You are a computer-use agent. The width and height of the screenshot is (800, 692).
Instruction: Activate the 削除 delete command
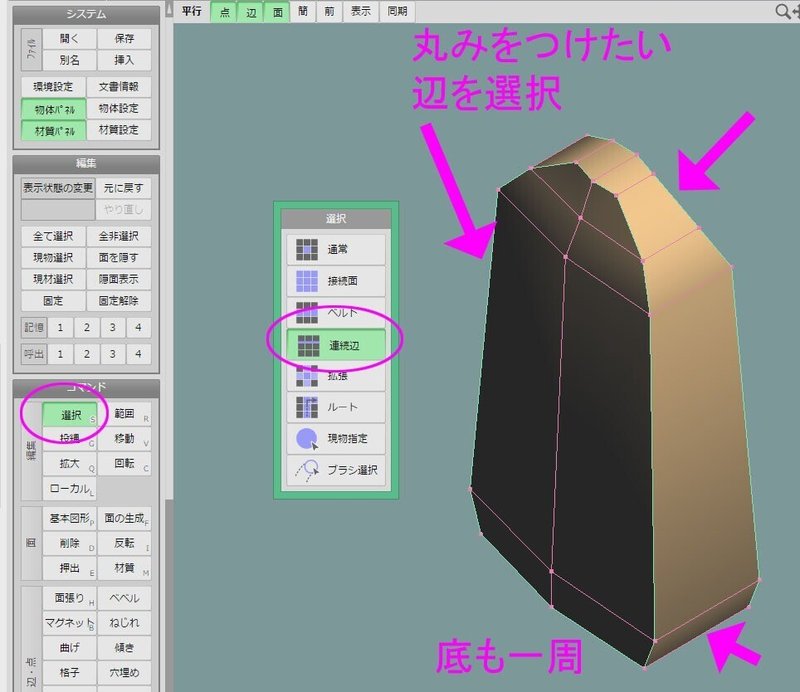point(70,543)
